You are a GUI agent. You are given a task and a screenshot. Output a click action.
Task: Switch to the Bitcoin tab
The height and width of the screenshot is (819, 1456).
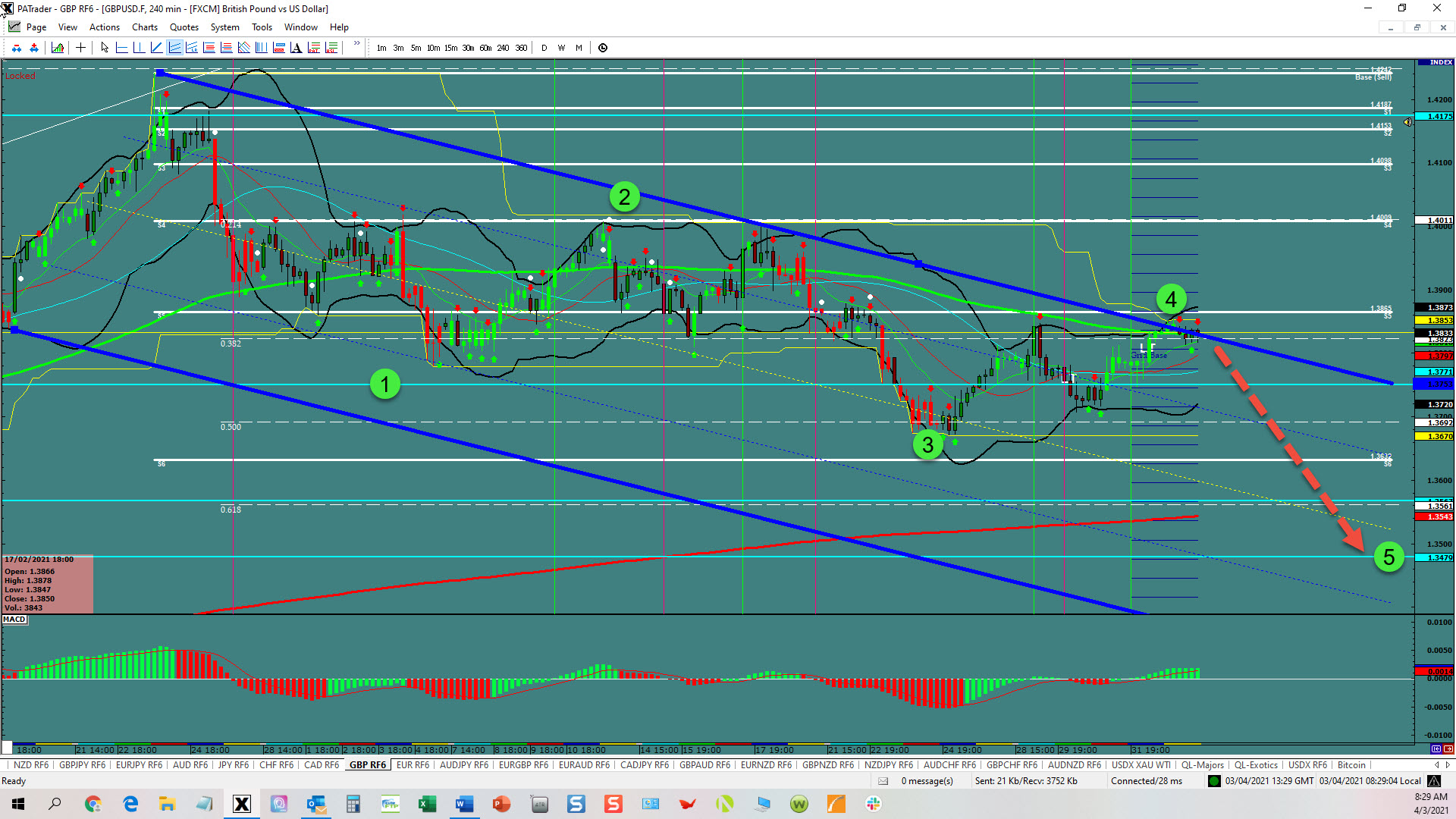point(1351,765)
